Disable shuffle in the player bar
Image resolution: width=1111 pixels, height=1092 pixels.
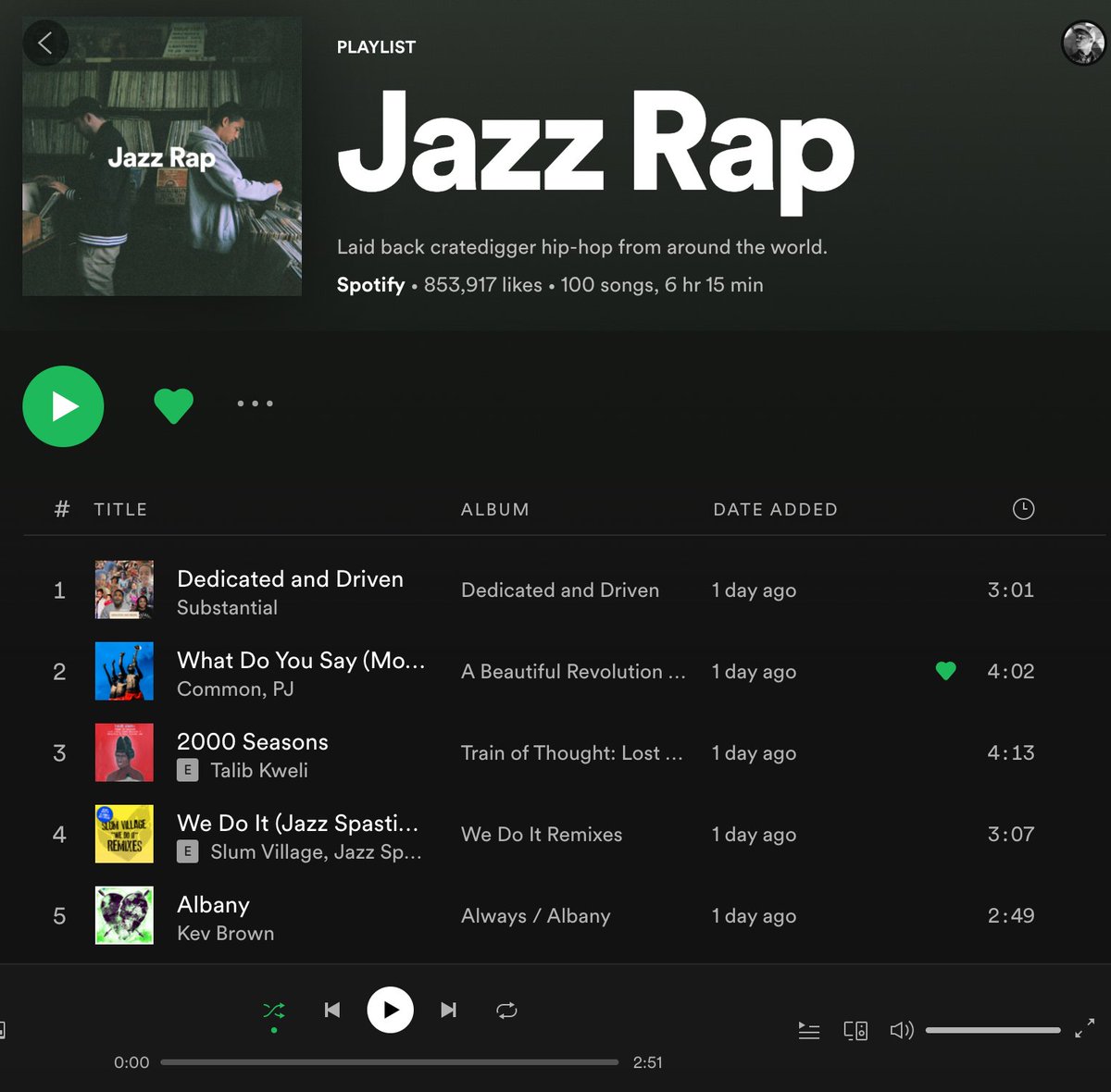(x=273, y=1010)
